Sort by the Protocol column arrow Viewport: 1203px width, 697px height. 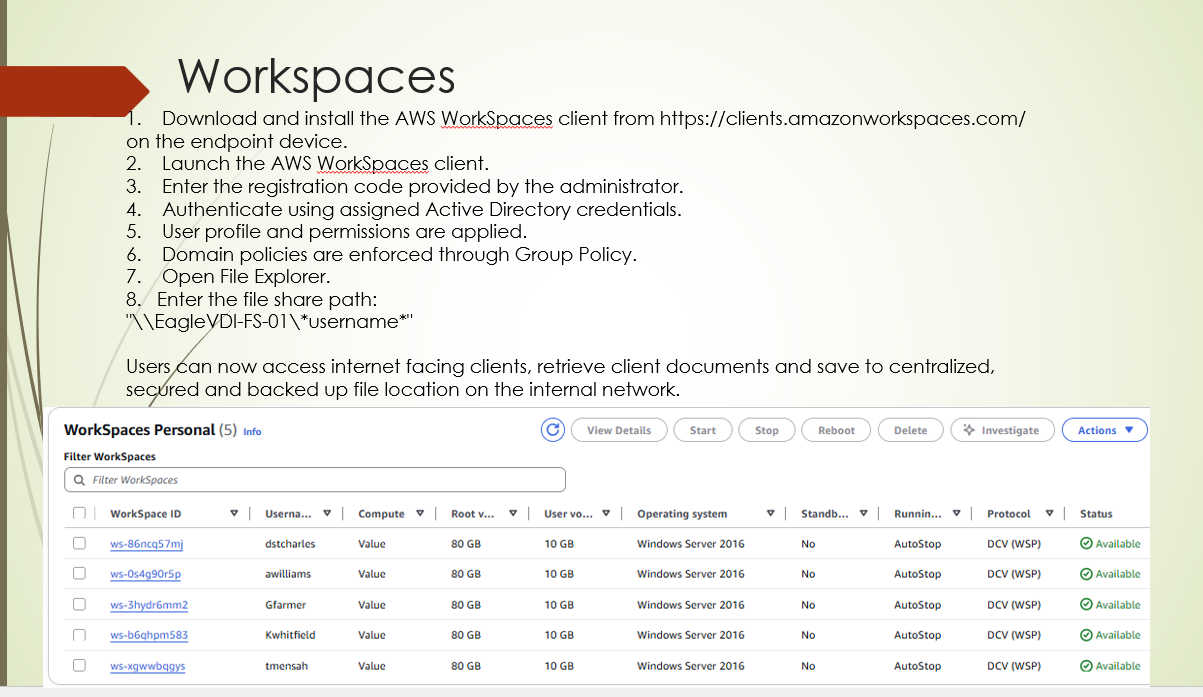pos(1049,514)
